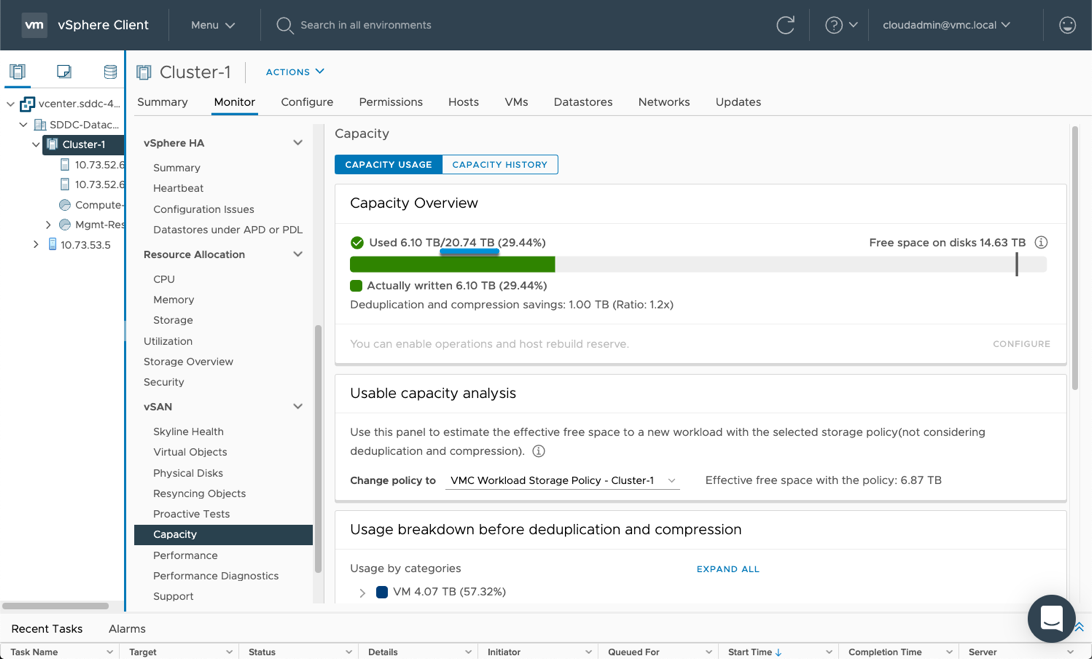Open the Change policy to dropdown
The width and height of the screenshot is (1092, 659).
point(562,481)
